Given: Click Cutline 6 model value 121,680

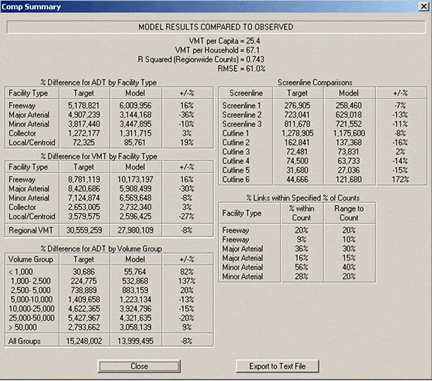Looking at the screenshot, I should coord(349,180).
